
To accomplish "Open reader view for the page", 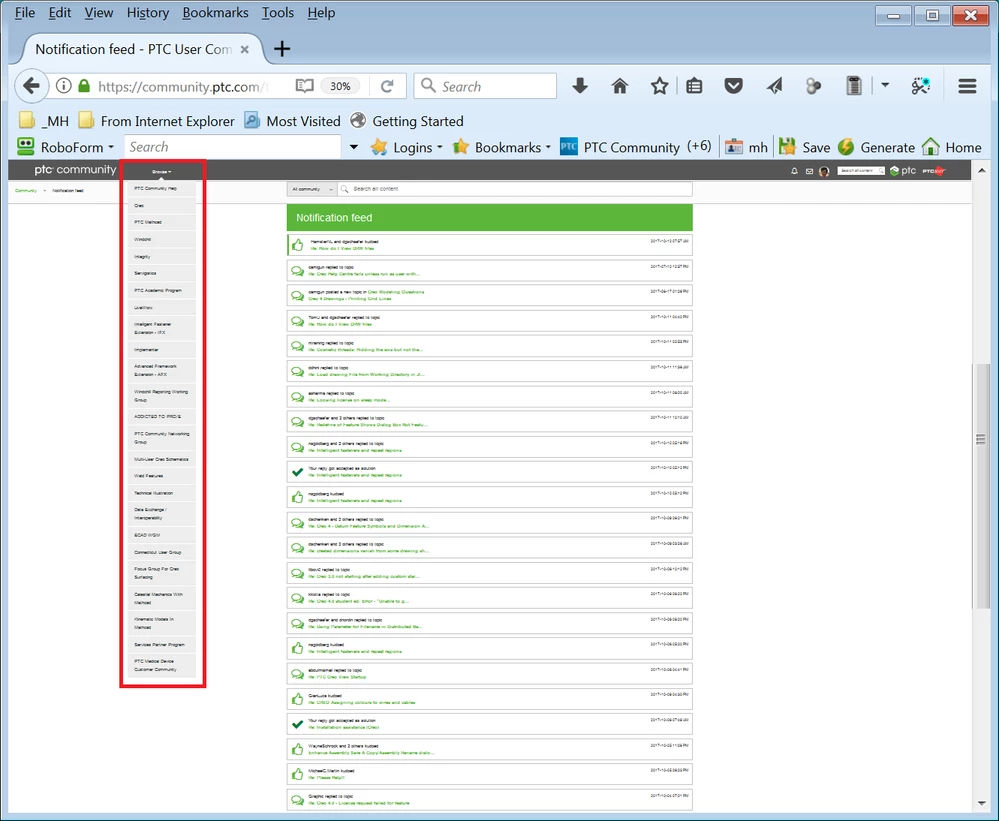I will [x=305, y=86].
